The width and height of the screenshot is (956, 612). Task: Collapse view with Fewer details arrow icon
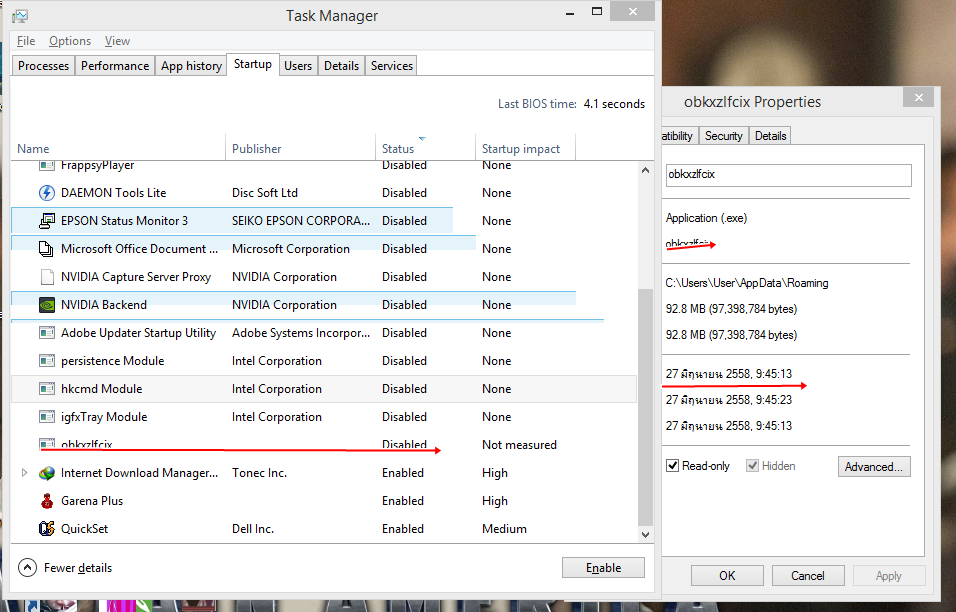(x=27, y=568)
